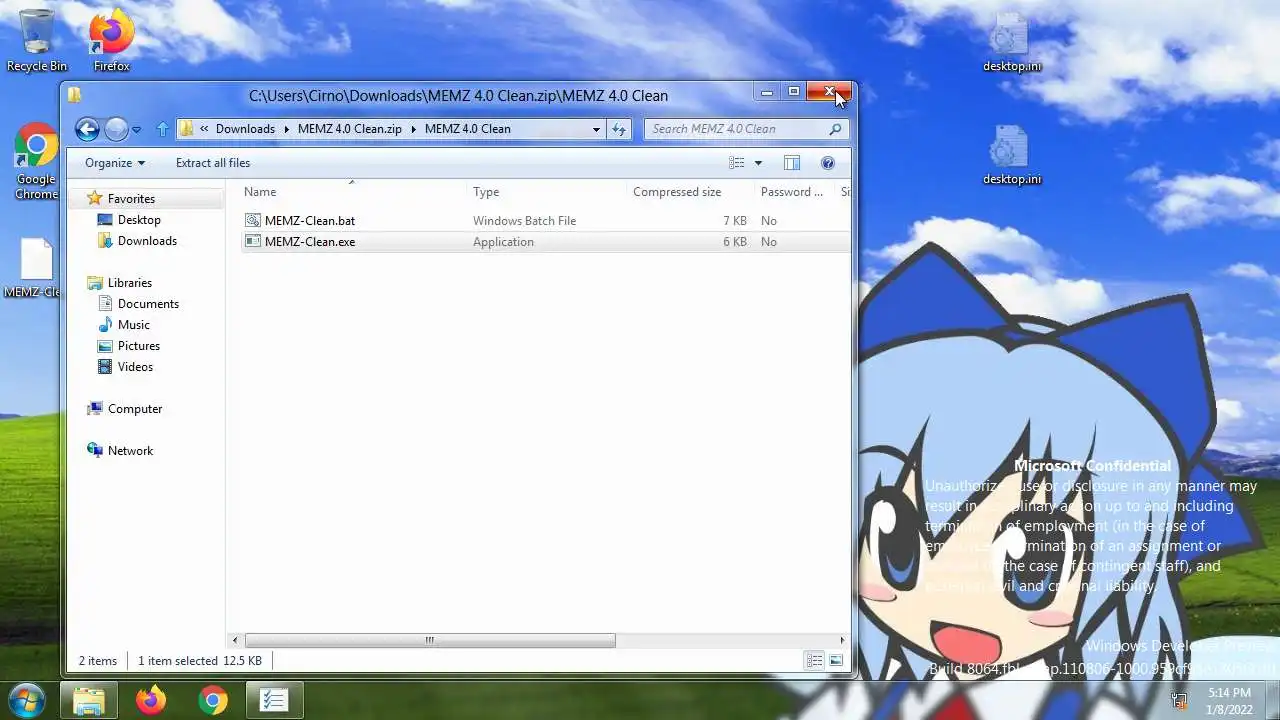
Task: Go back with the Back arrow button
Action: pyautogui.click(x=87, y=129)
